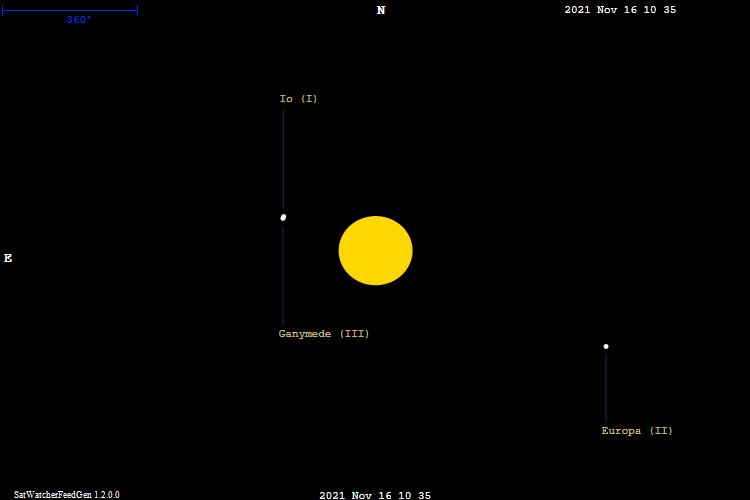Screen dimensions: 750x500
Task: Select the Ganymede (III) label
Action: [x=323, y=334]
